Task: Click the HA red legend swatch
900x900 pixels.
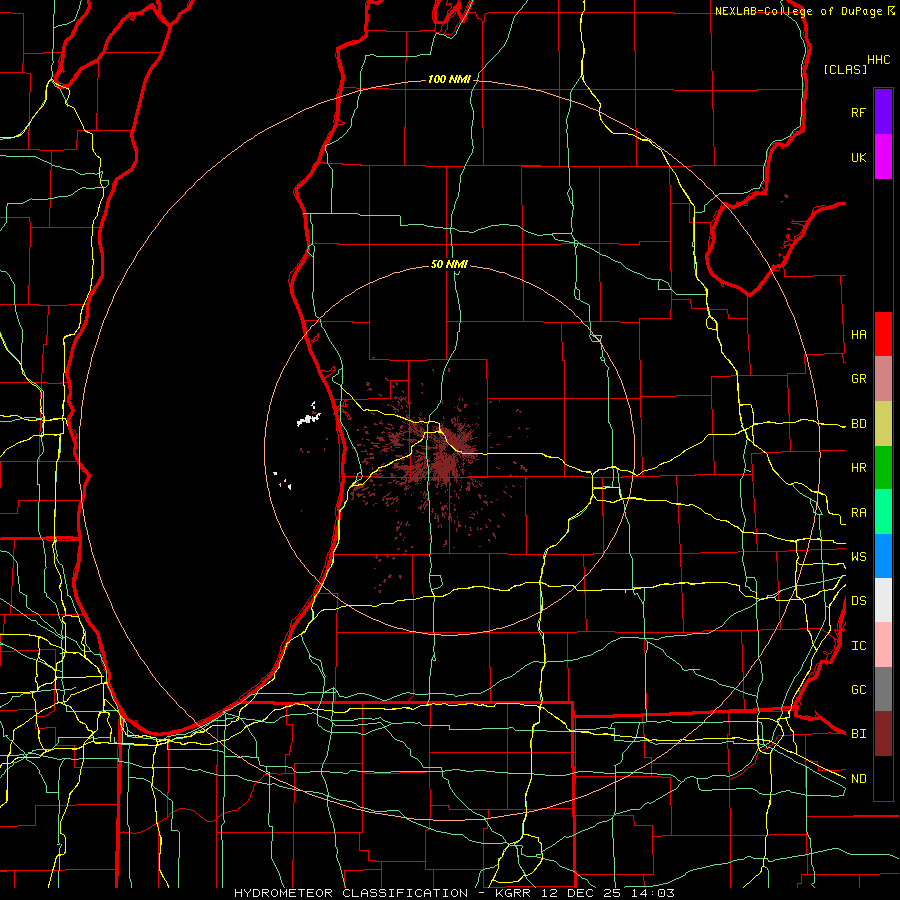Action: tap(883, 334)
